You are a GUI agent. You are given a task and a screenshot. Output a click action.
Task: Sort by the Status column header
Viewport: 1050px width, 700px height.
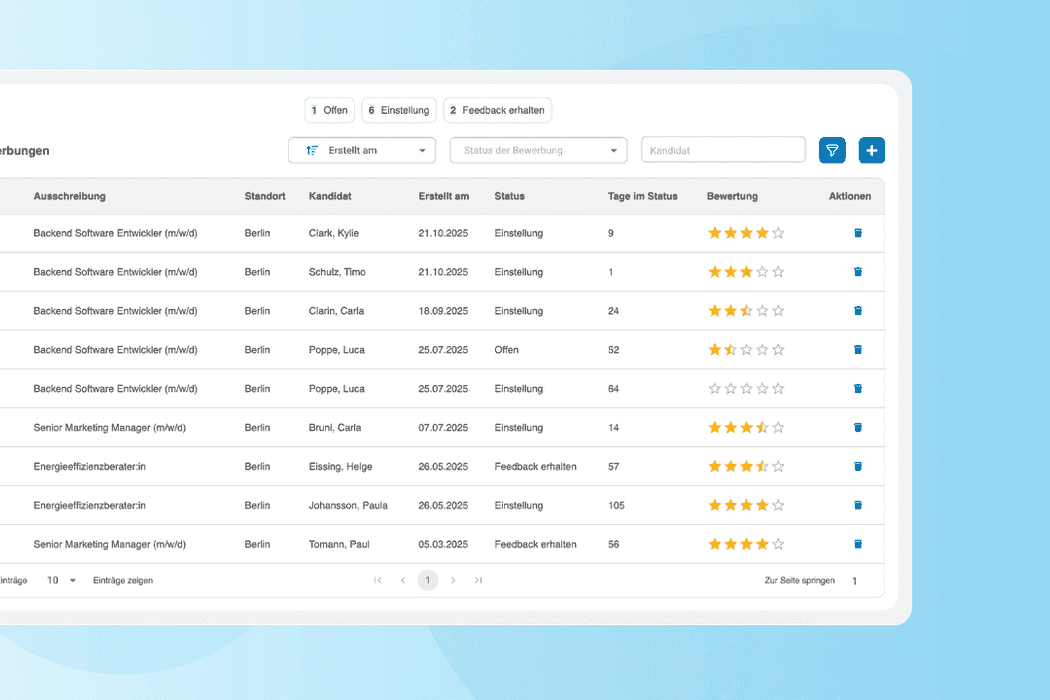point(509,196)
